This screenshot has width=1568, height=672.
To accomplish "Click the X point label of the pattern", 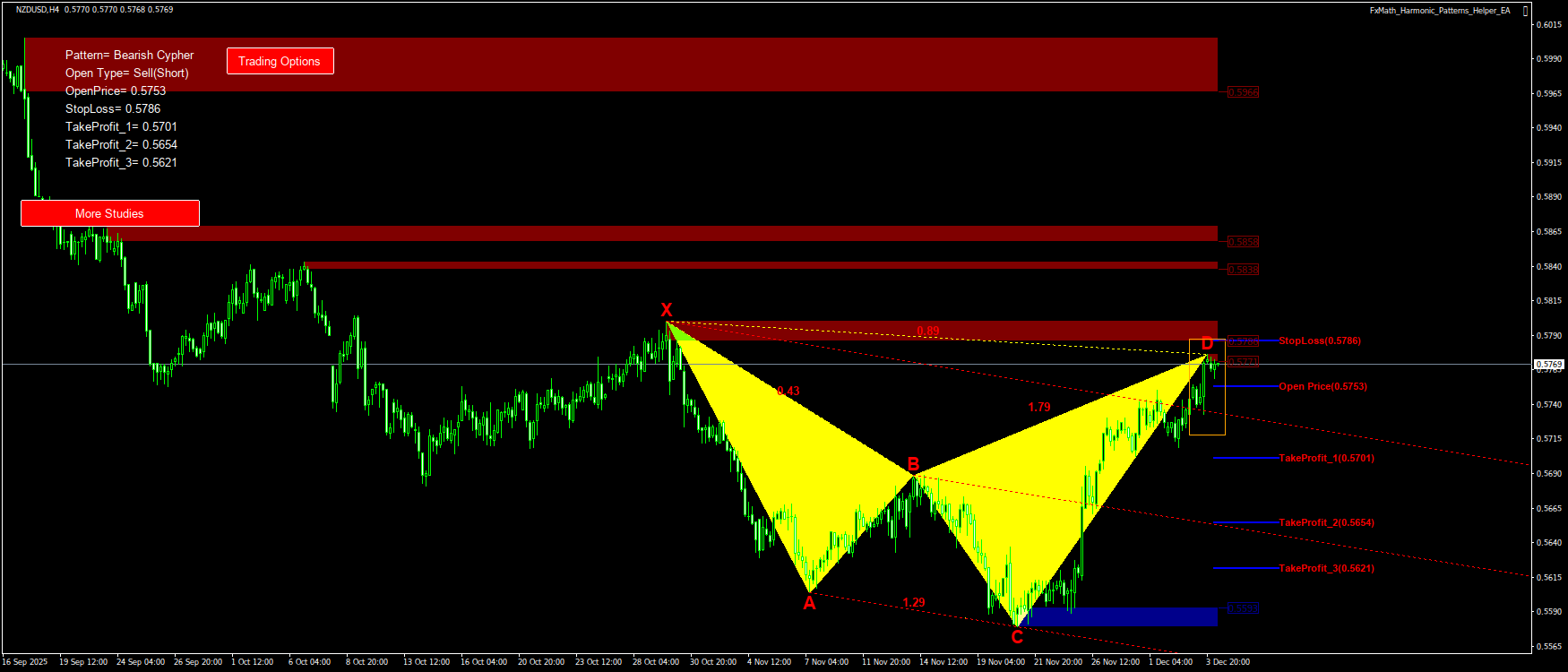I will coord(667,310).
